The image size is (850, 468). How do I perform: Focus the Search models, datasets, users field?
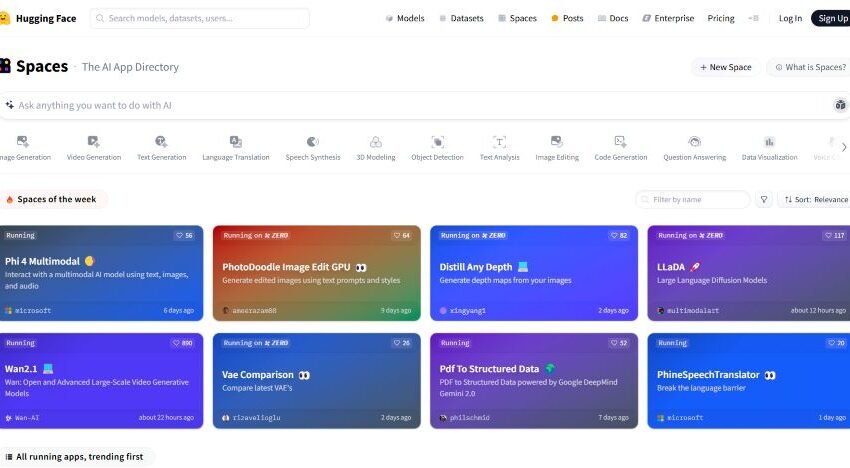[199, 18]
